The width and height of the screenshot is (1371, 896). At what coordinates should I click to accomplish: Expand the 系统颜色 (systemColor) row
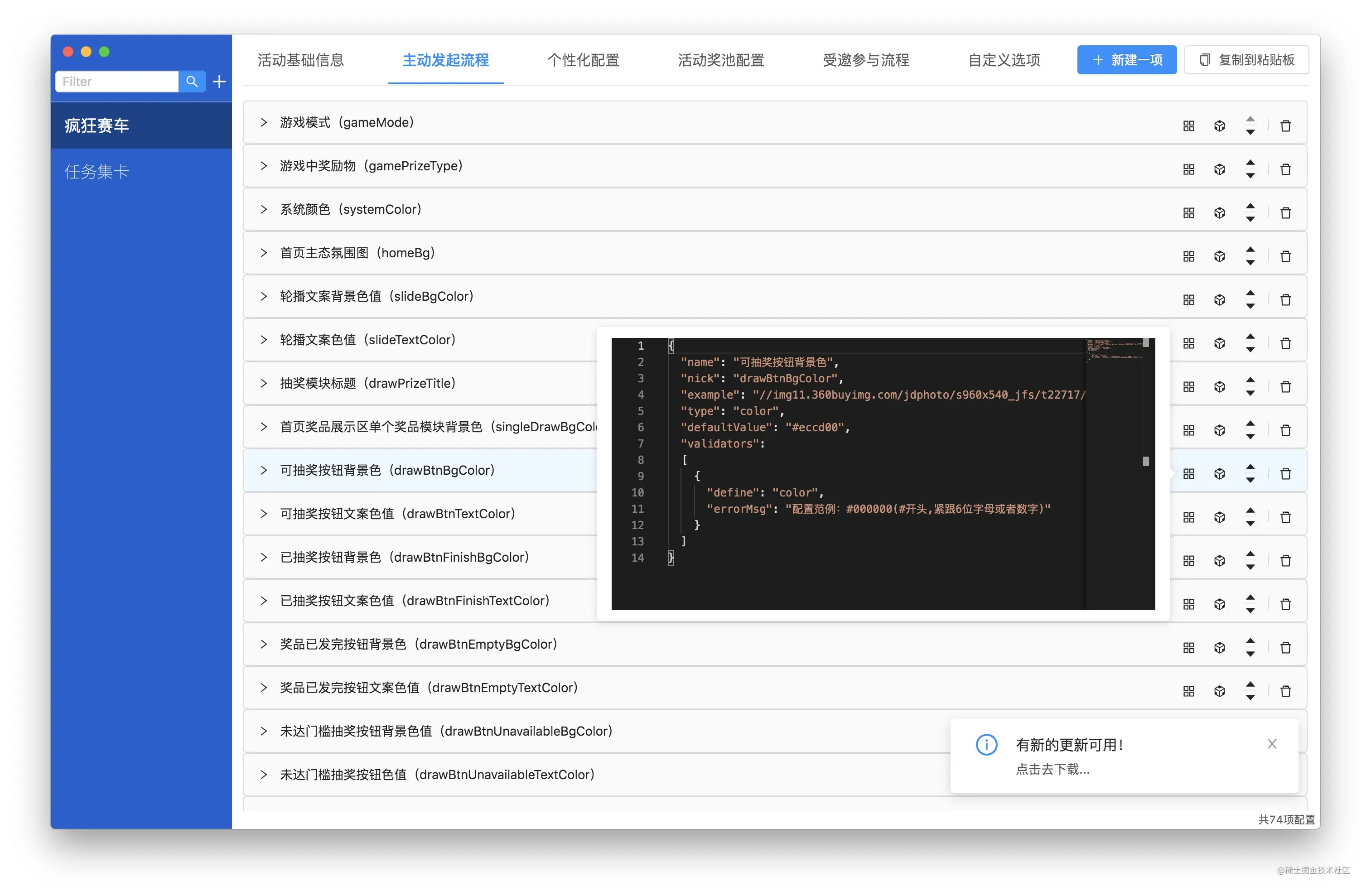[264, 209]
